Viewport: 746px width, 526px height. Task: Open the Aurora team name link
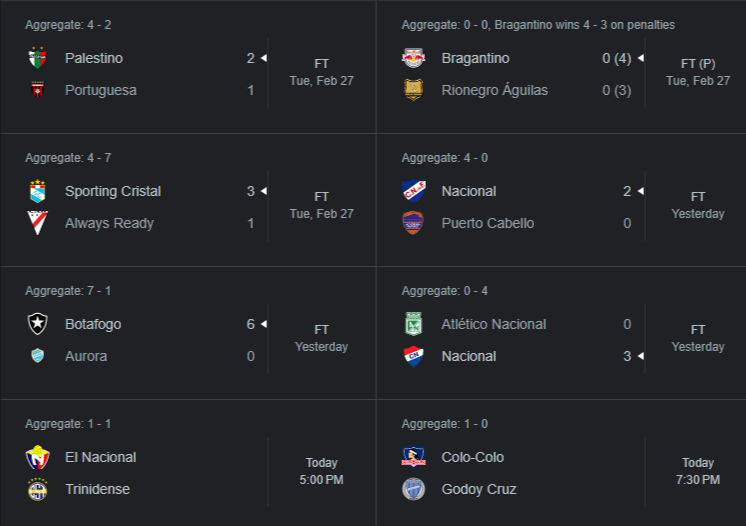point(86,356)
